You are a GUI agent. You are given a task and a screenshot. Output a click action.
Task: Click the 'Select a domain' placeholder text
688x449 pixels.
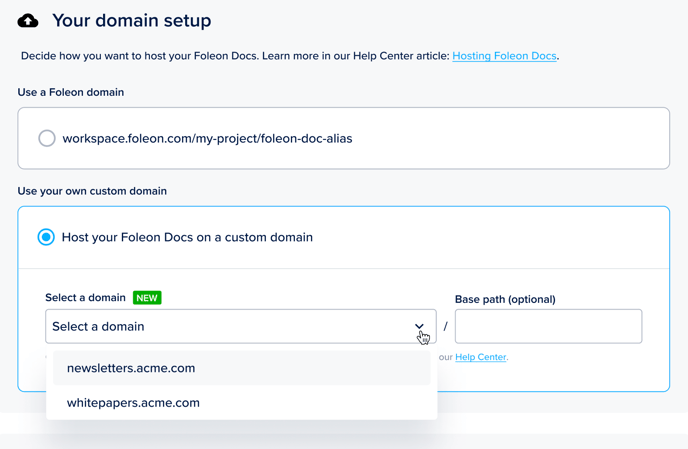tap(98, 326)
